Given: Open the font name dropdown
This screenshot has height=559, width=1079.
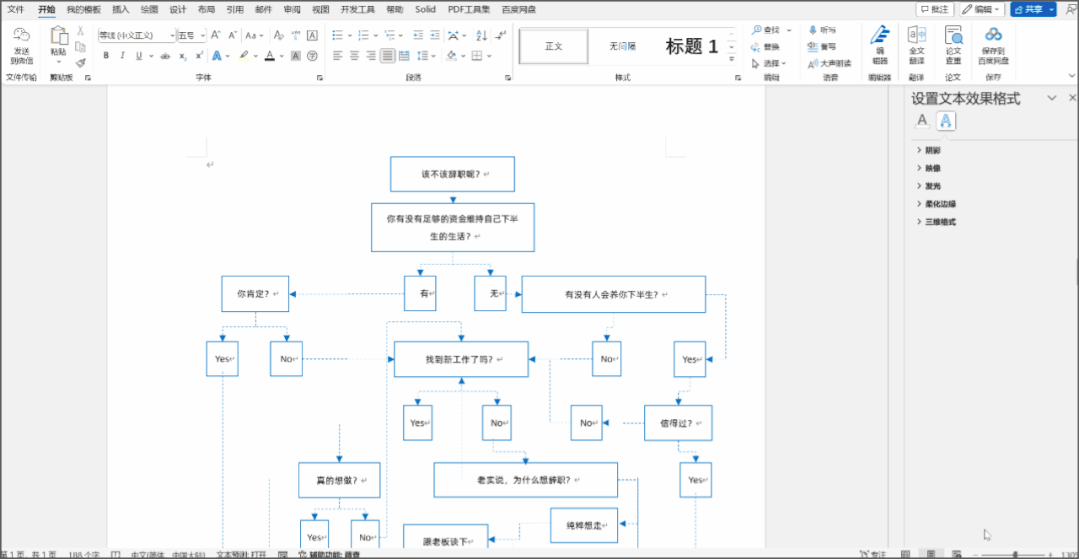Looking at the screenshot, I should 172,35.
